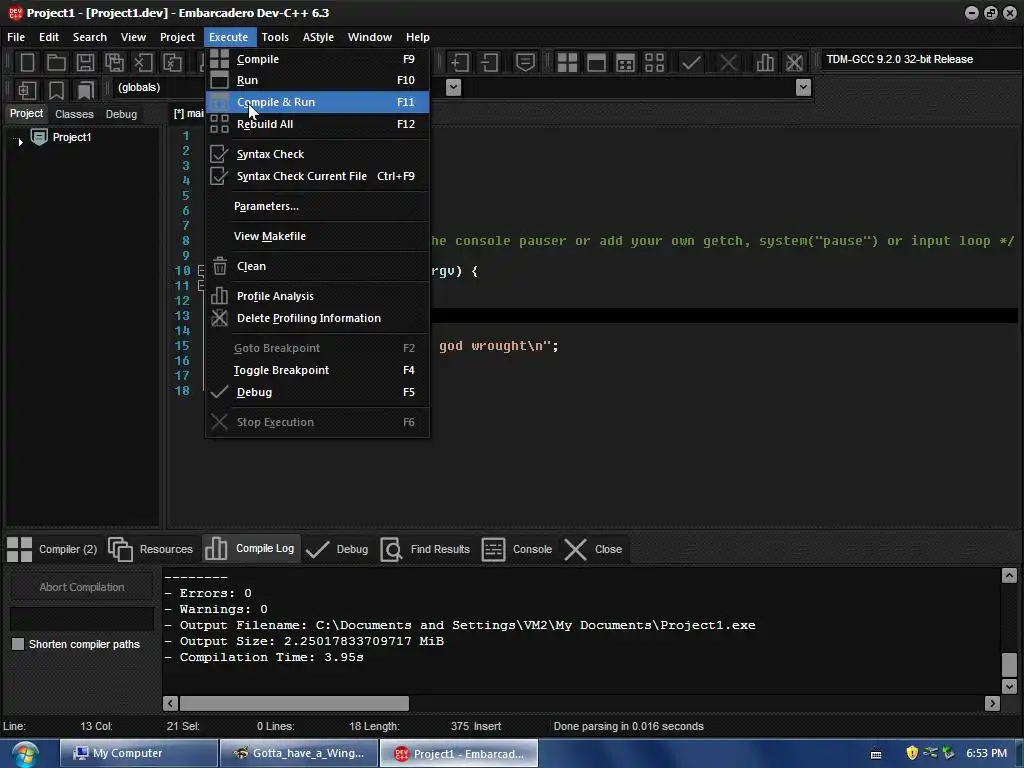This screenshot has height=768, width=1024.
Task: Open the Resources bottom tab
Action: coord(150,549)
